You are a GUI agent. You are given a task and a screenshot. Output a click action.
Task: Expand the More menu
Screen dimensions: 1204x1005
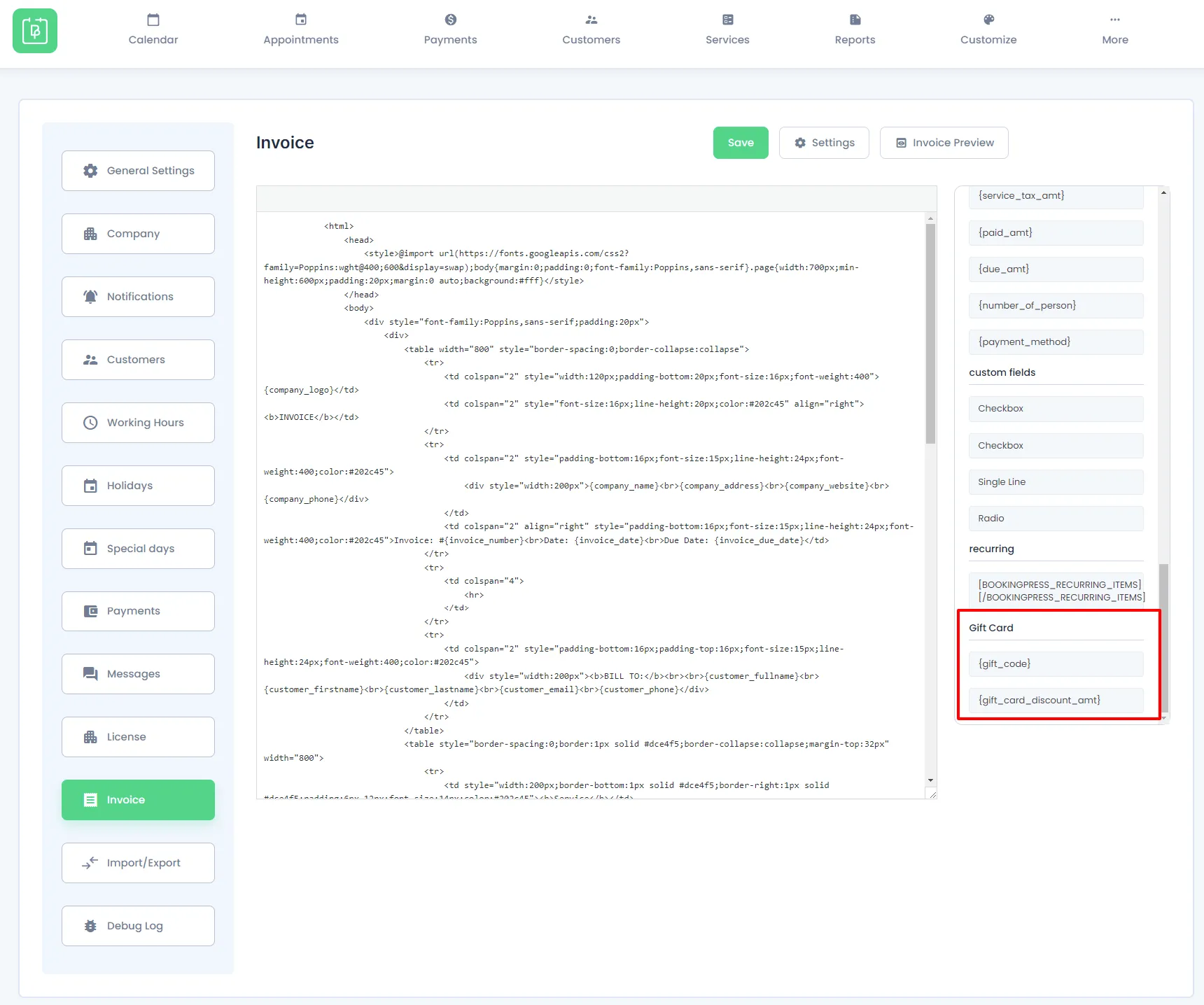tap(1114, 30)
